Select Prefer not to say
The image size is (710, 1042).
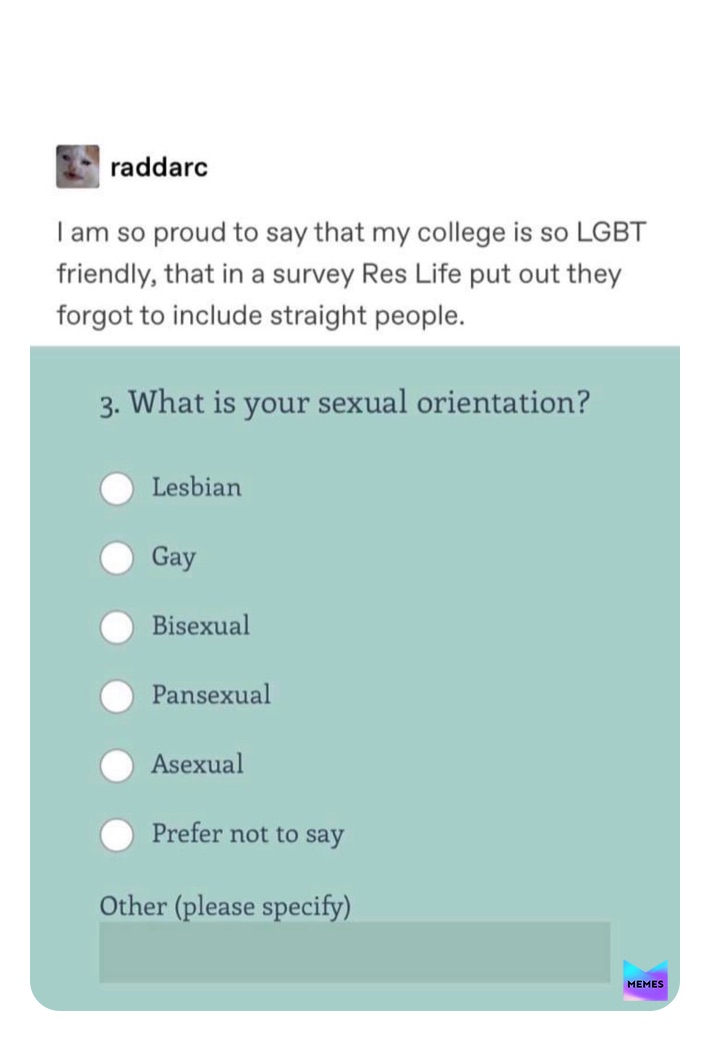pos(117,835)
